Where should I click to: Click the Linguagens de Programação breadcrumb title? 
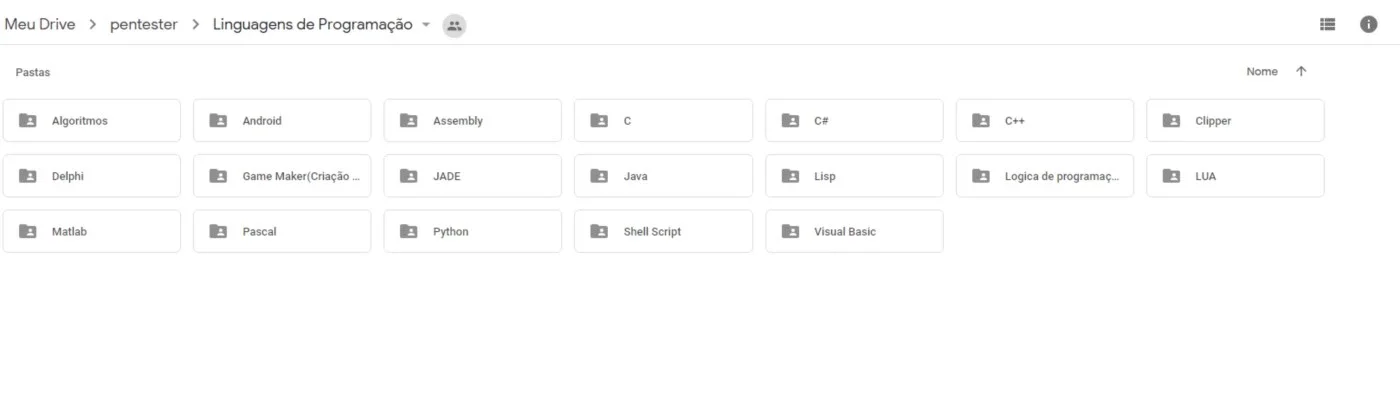click(x=312, y=25)
